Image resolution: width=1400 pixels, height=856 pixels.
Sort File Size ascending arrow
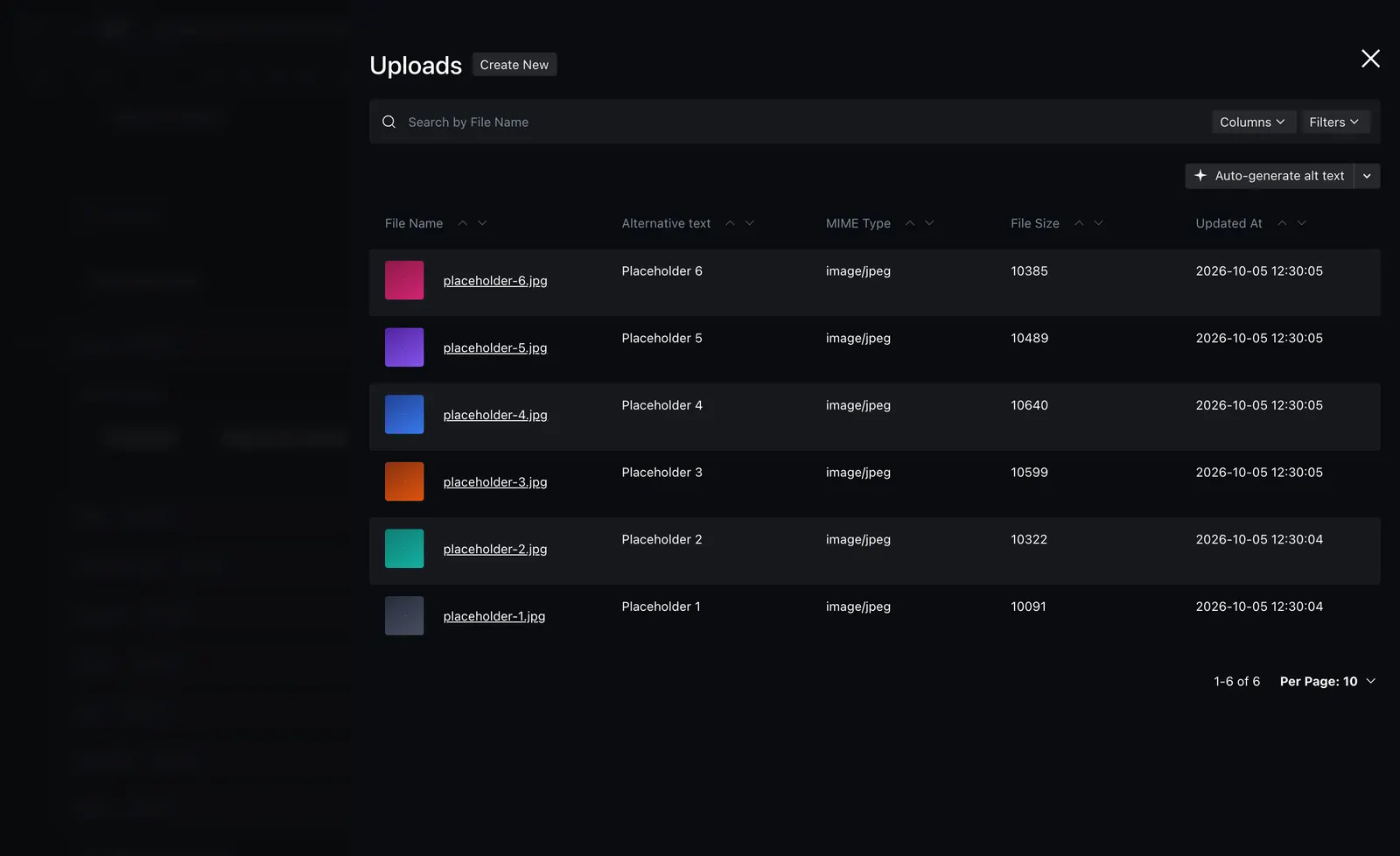[1079, 223]
